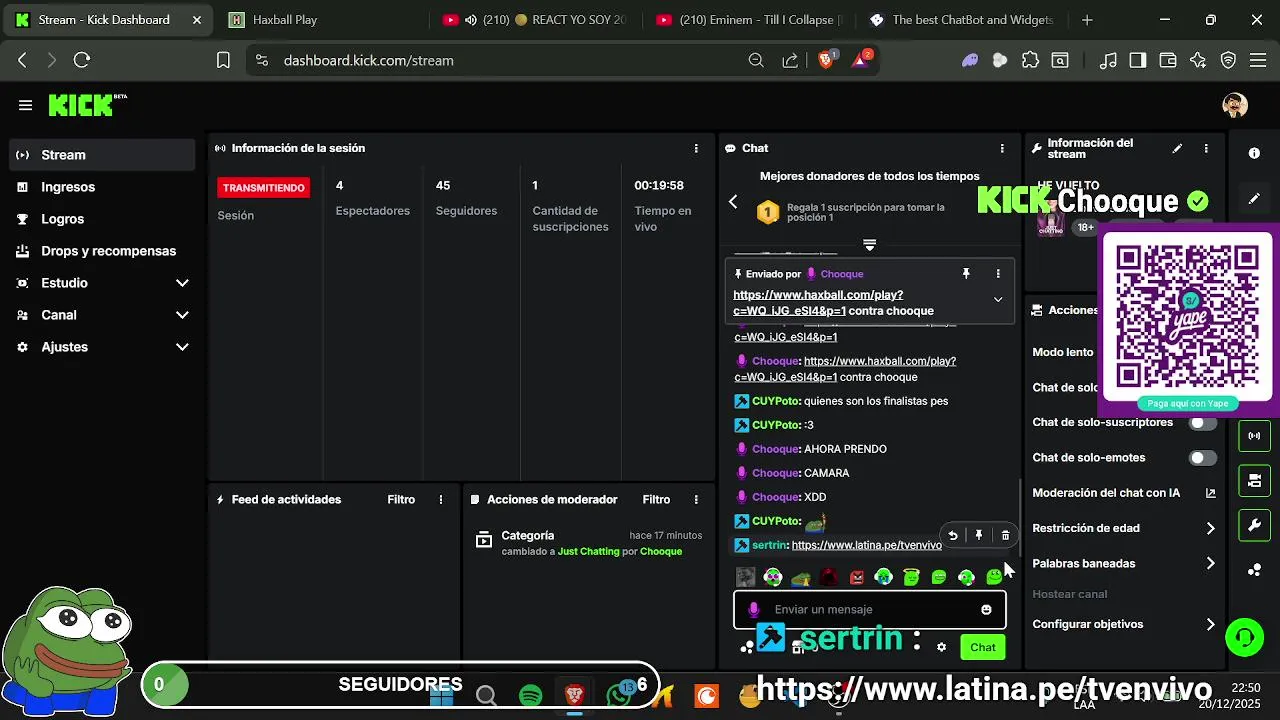
Task: Open the green headset support button
Action: pos(1244,637)
